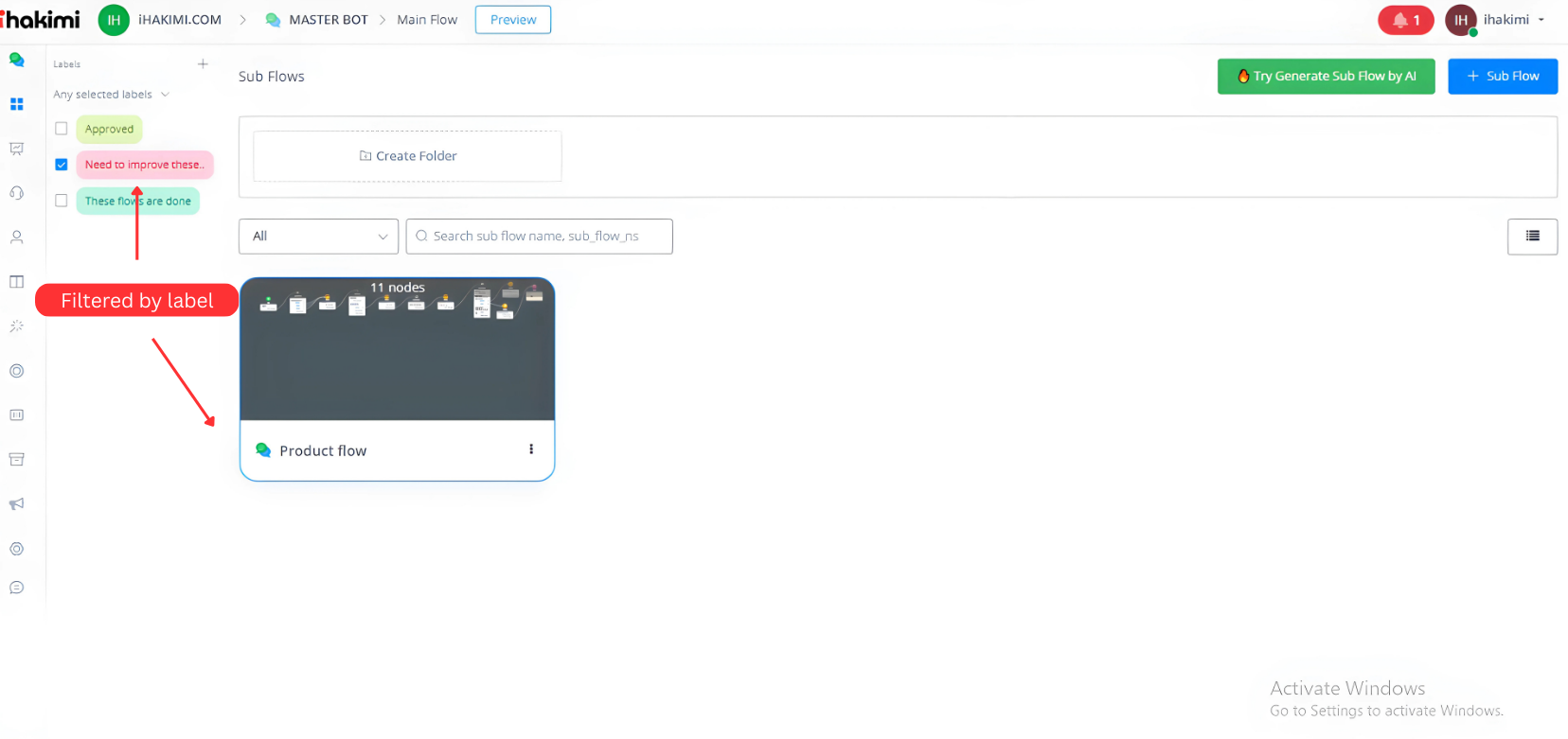Click Try Generate Sub Flow by AI
The image size is (1568, 739).
tap(1326, 77)
